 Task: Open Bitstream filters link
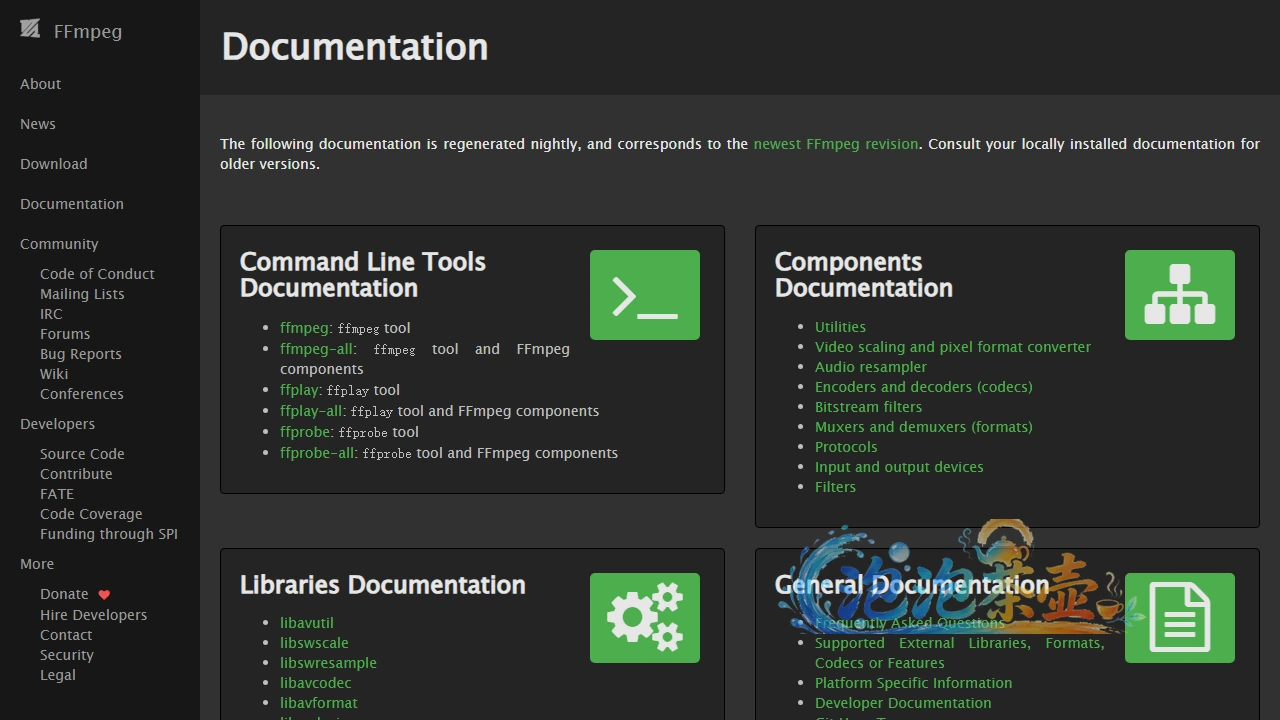pyautogui.click(x=868, y=407)
